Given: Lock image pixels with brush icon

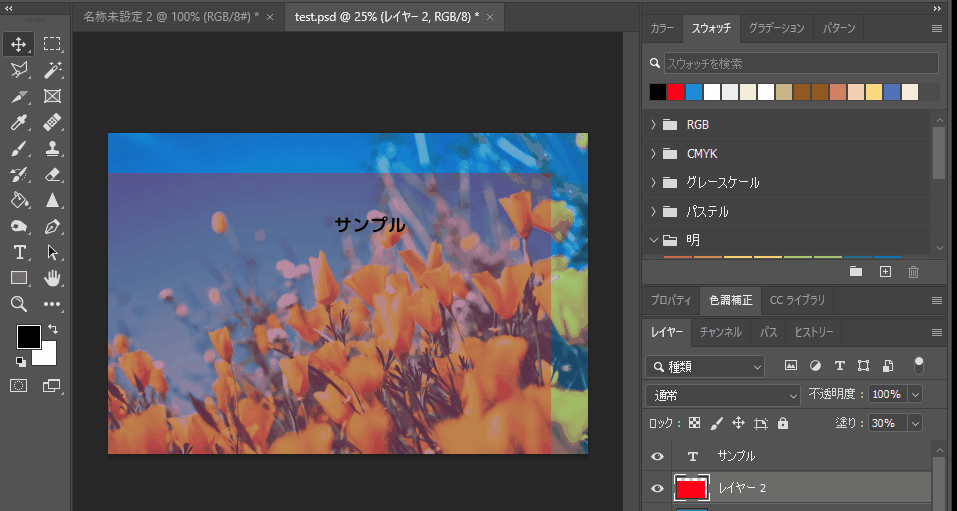Looking at the screenshot, I should 717,422.
